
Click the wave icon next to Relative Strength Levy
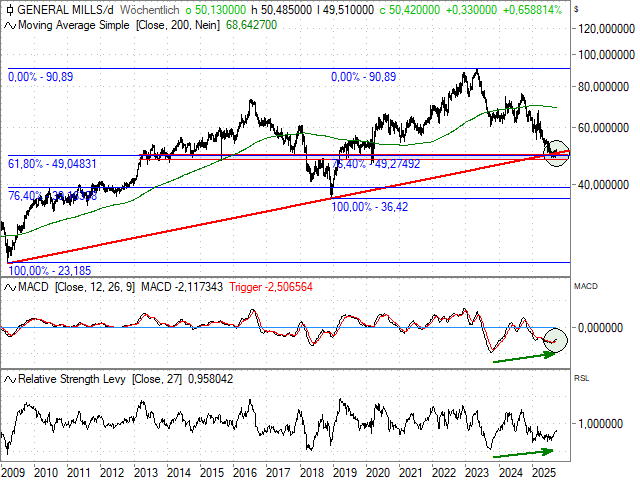[x=8, y=380]
